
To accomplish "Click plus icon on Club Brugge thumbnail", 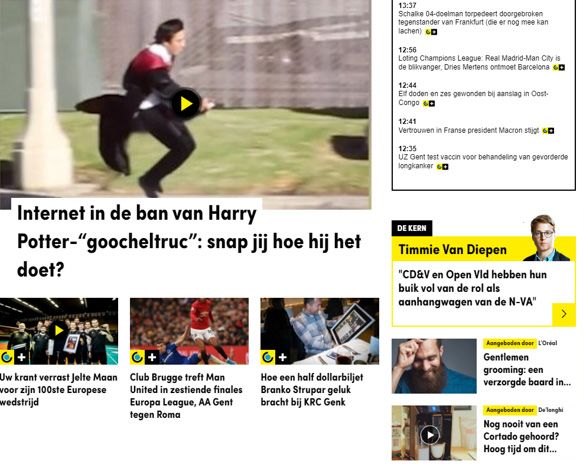I will [152, 357].
